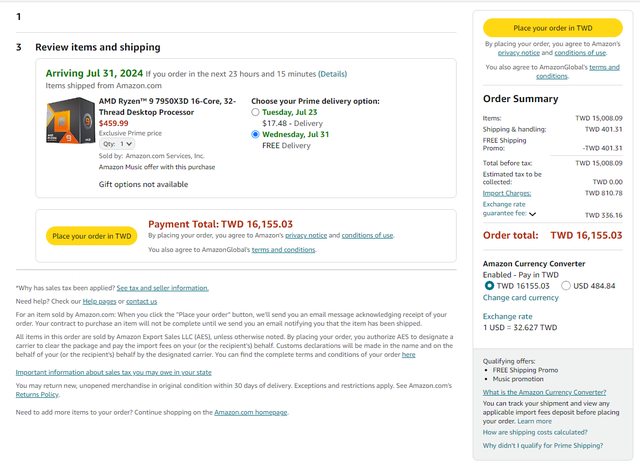This screenshot has width=640, height=465.
Task: Expand exchange rate guarantee fee chevron
Action: [x=532, y=214]
